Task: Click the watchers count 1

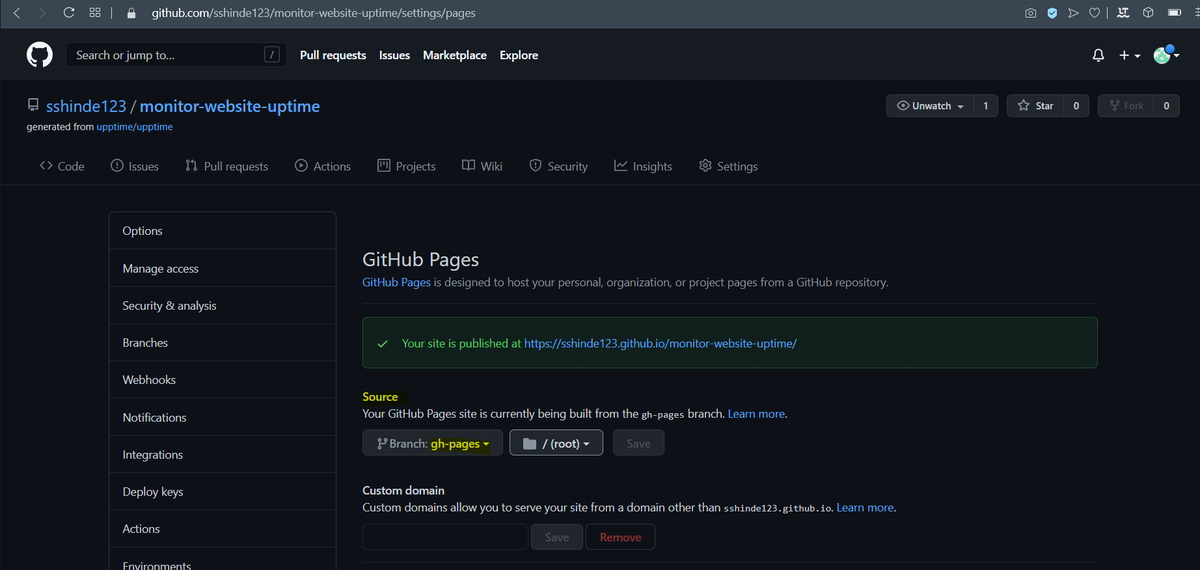Action: pos(985,105)
